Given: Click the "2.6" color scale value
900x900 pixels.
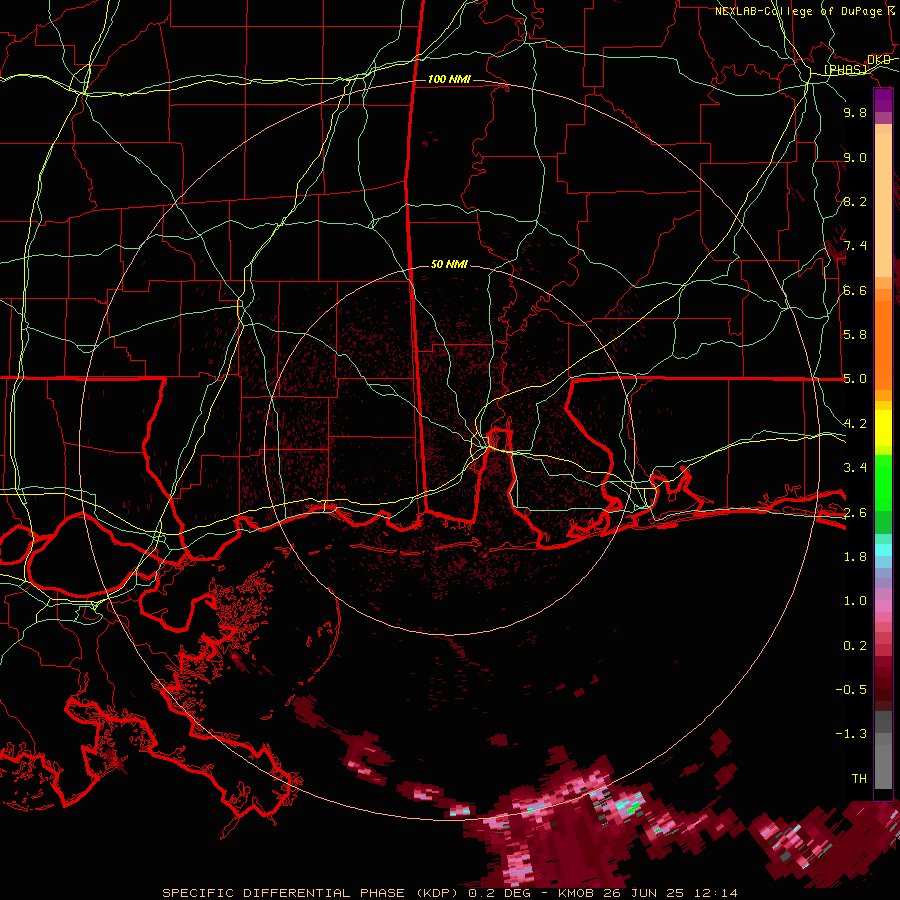Looking at the screenshot, I should (x=855, y=513).
